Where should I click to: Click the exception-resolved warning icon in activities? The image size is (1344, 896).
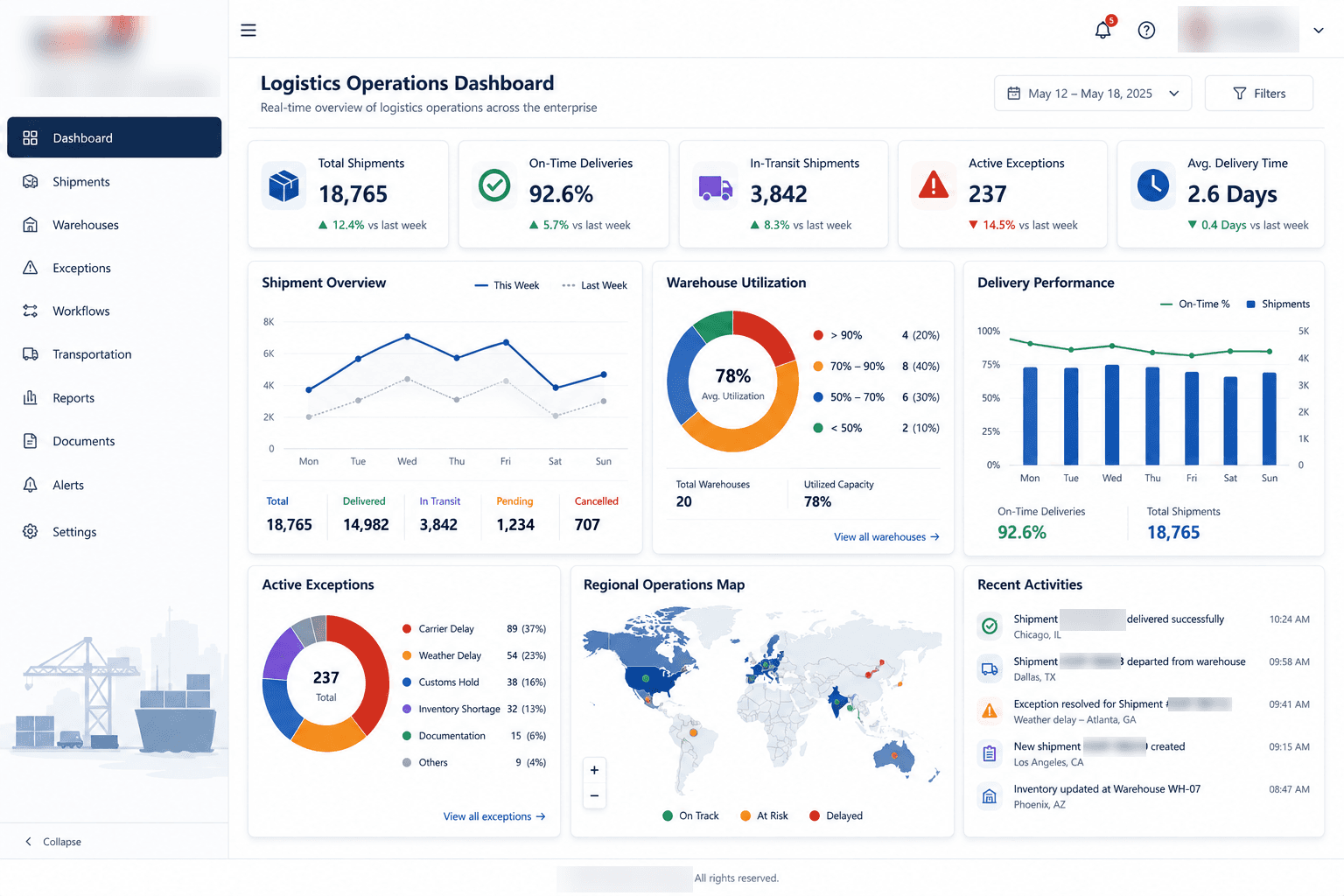pos(990,710)
